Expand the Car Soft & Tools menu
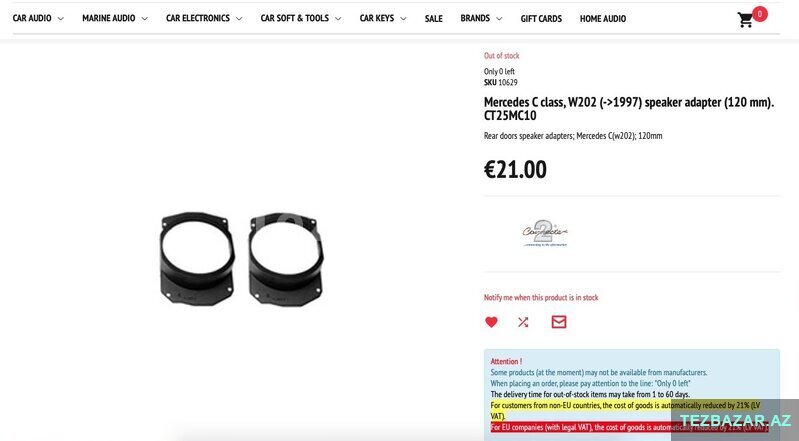The width and height of the screenshot is (799, 441). click(x=301, y=18)
